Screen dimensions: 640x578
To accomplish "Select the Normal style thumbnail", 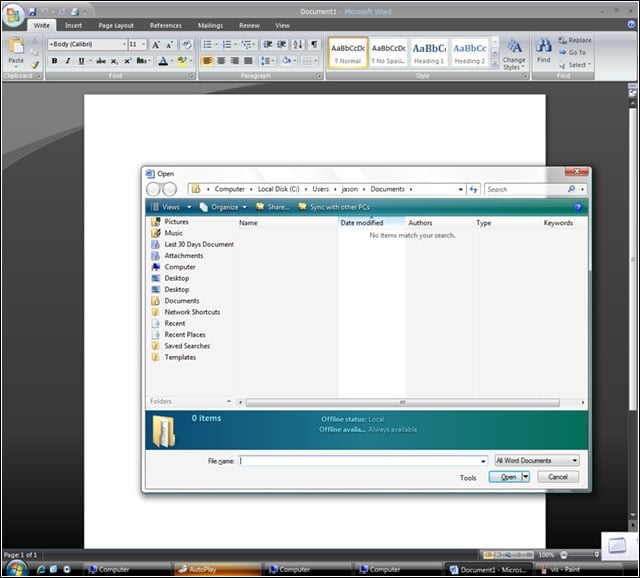I will point(348,53).
